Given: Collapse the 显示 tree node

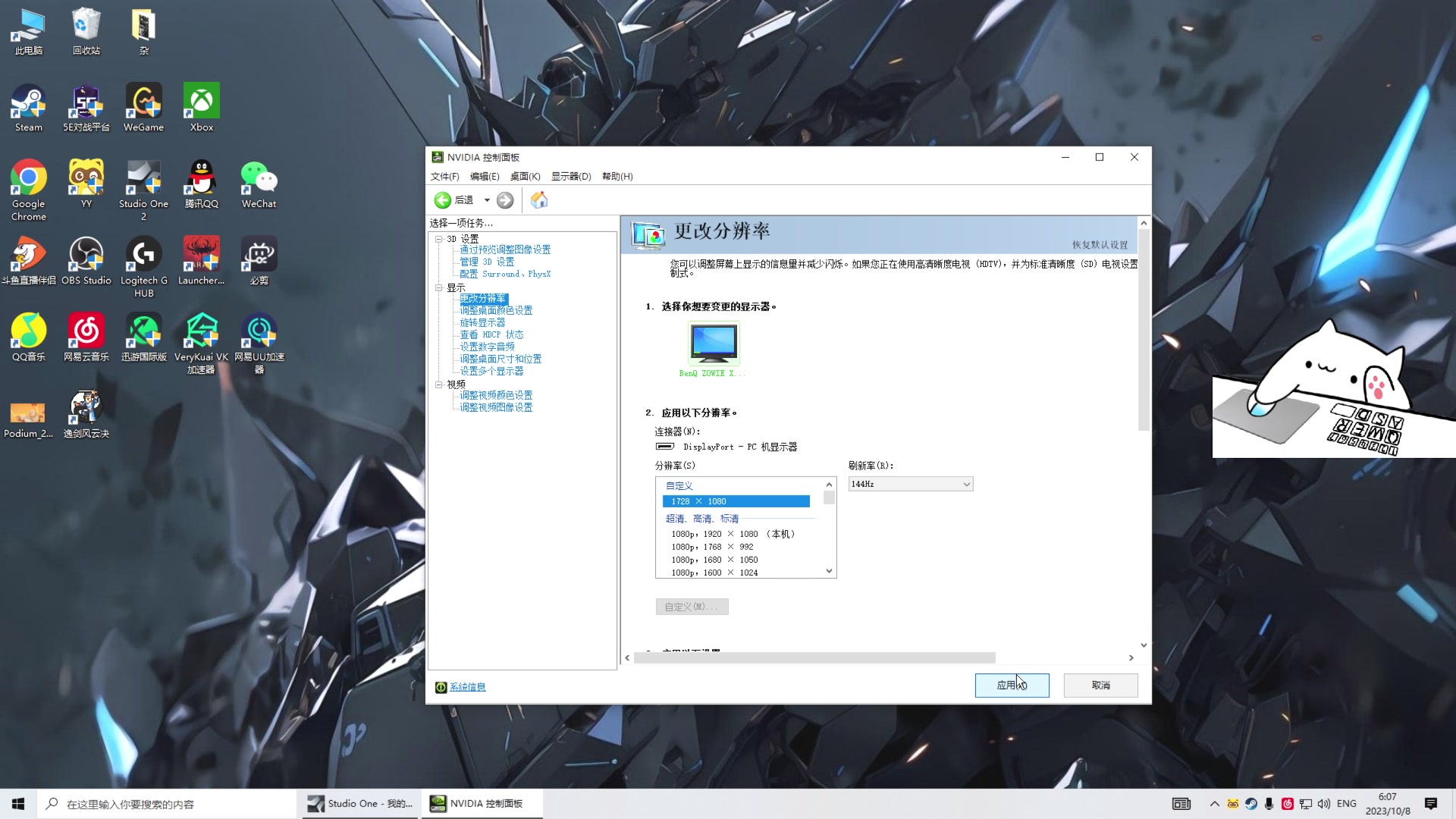Looking at the screenshot, I should pos(438,287).
